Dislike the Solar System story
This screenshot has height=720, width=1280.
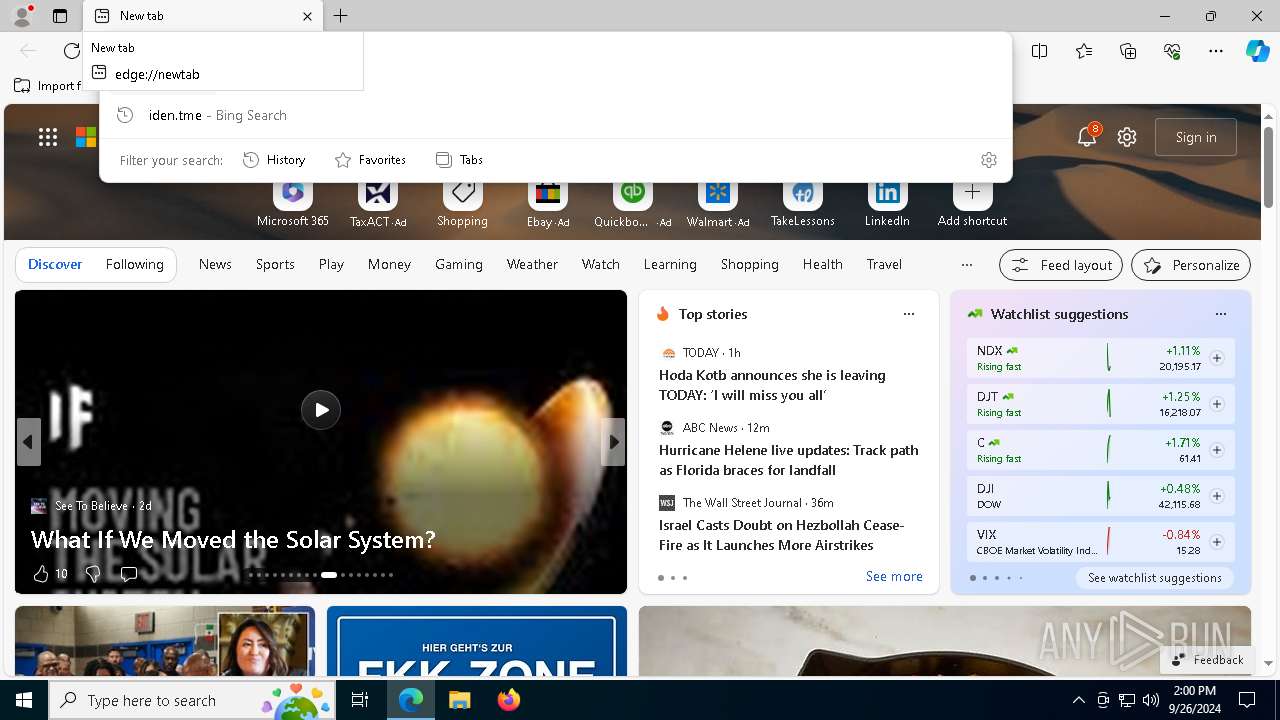(92, 573)
